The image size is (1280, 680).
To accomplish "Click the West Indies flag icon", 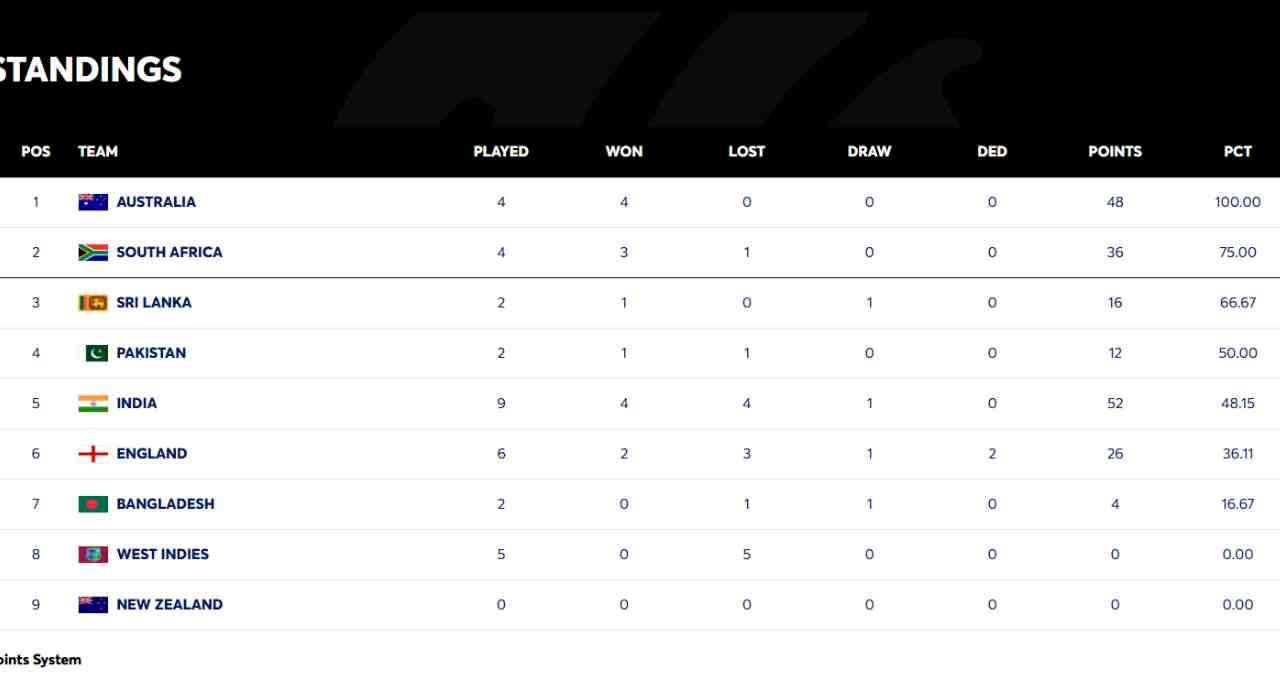I will click(x=93, y=554).
